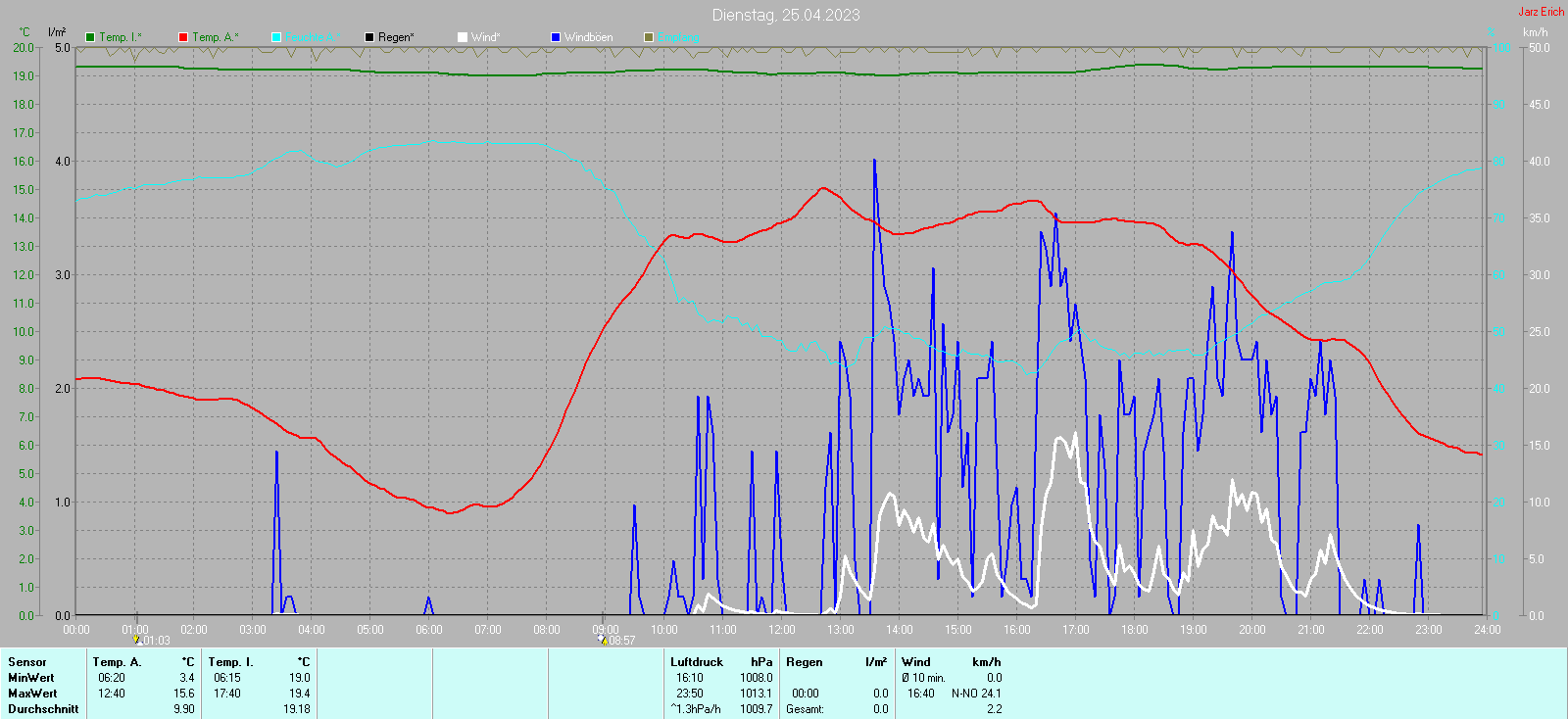Select the 'Temp. A.*' legend label

tap(216, 37)
